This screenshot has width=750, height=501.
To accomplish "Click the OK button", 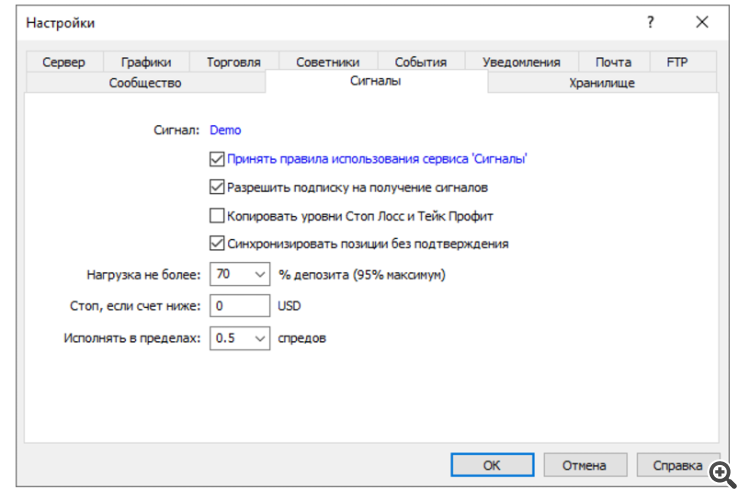I will (x=492, y=465).
